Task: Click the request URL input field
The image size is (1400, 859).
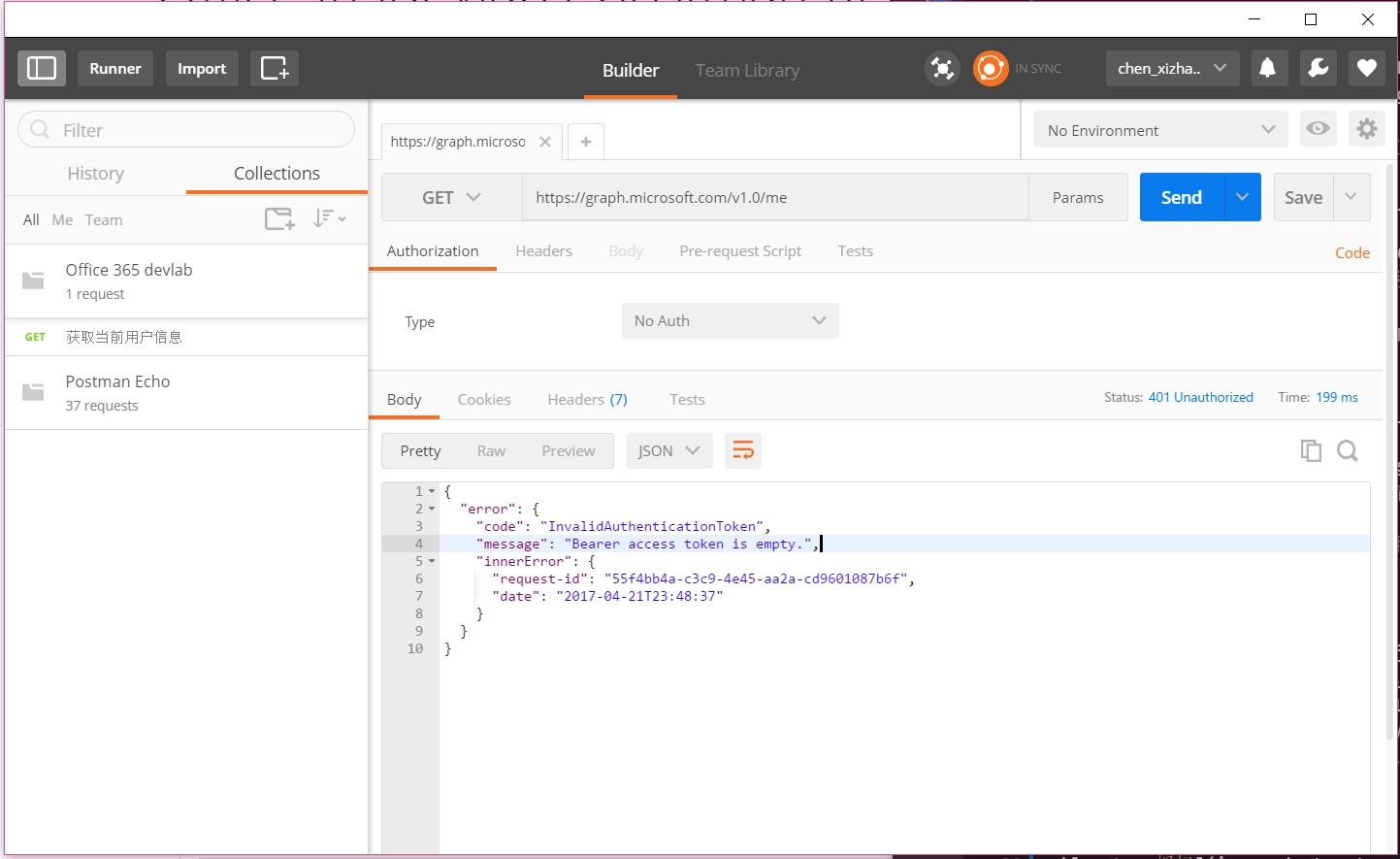Action: pos(774,197)
